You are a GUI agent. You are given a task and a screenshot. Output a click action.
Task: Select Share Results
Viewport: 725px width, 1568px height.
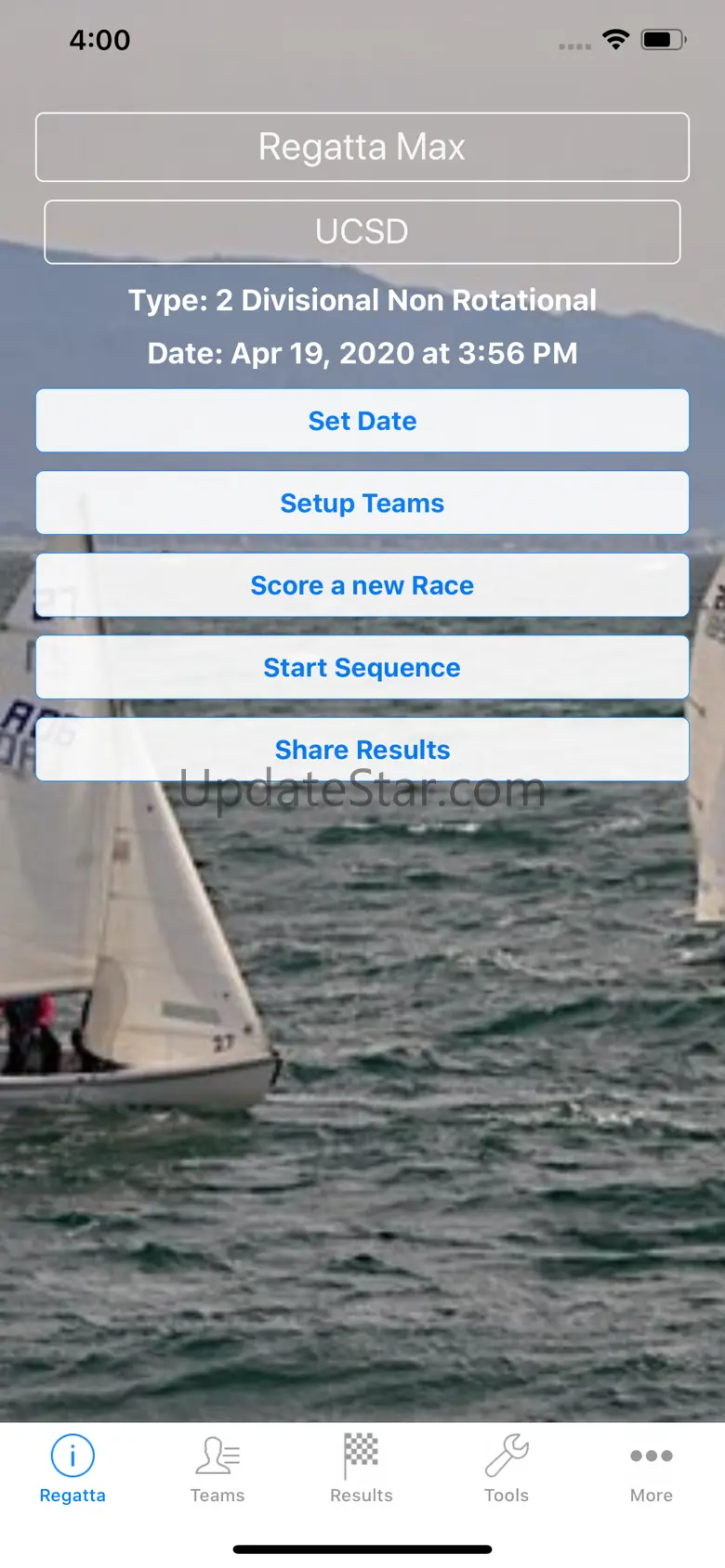(362, 750)
